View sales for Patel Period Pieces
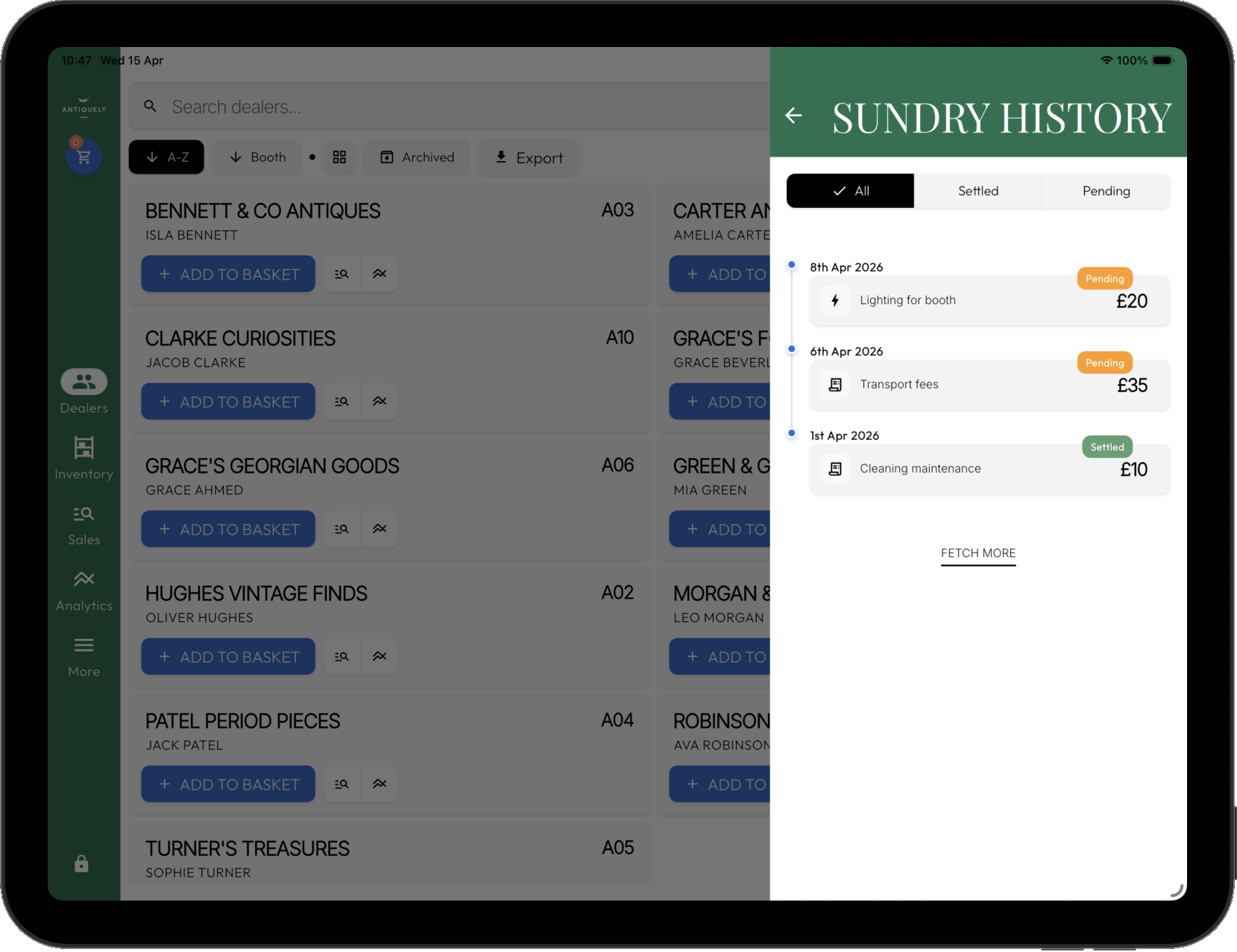This screenshot has height=952, width=1237. [x=342, y=784]
